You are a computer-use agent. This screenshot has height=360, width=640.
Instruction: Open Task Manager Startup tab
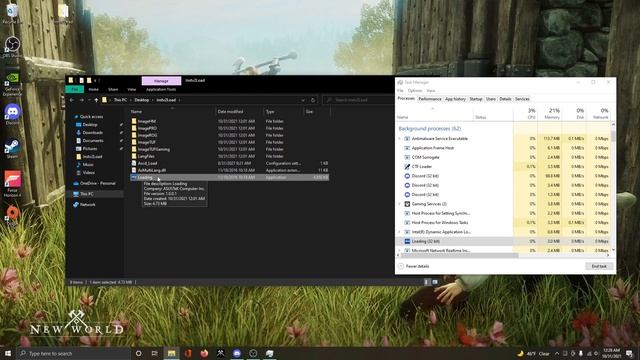tap(476, 99)
